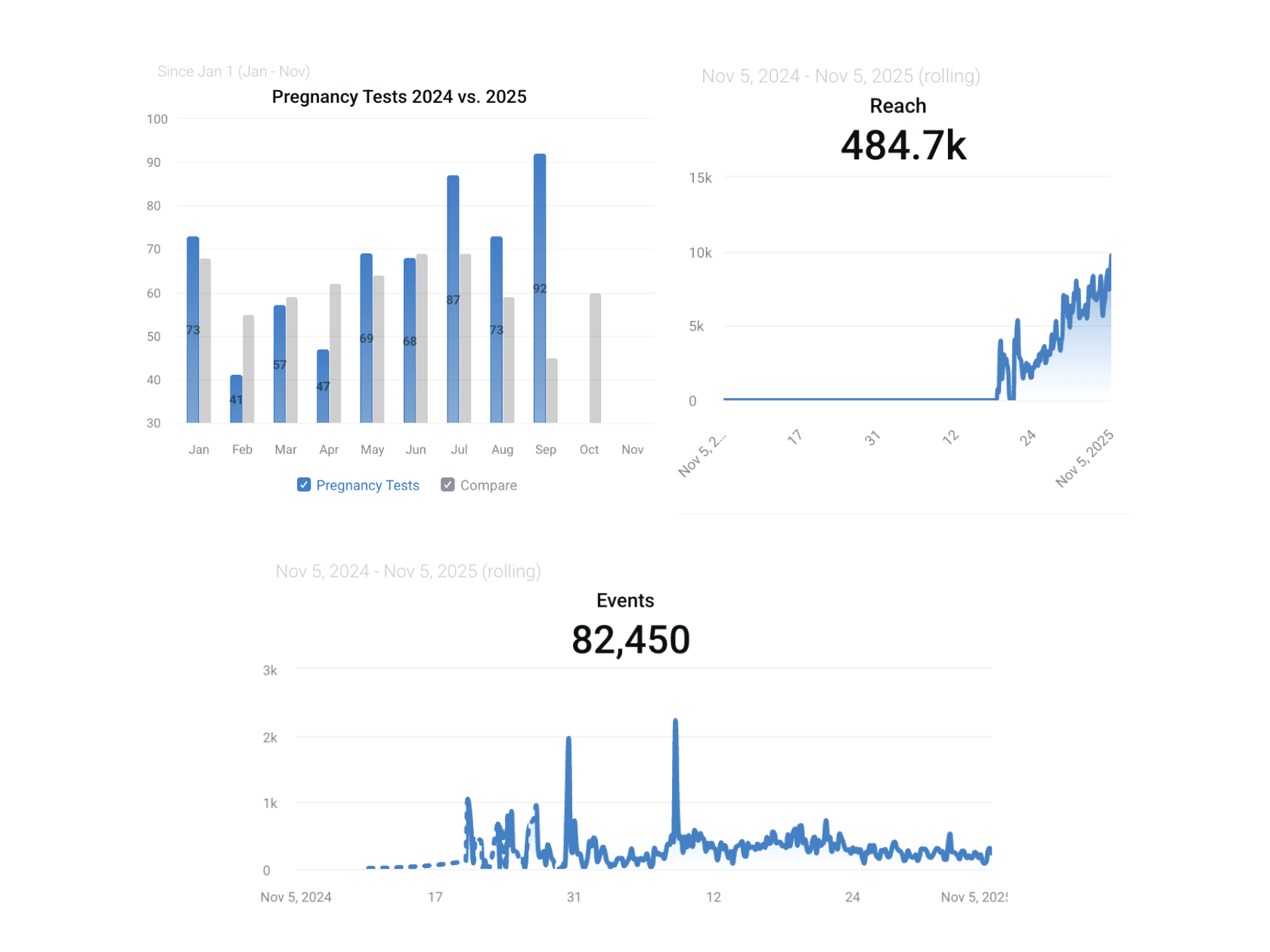Click the Pregnancy Tests legend label
The width and height of the screenshot is (1270, 952).
click(x=367, y=485)
